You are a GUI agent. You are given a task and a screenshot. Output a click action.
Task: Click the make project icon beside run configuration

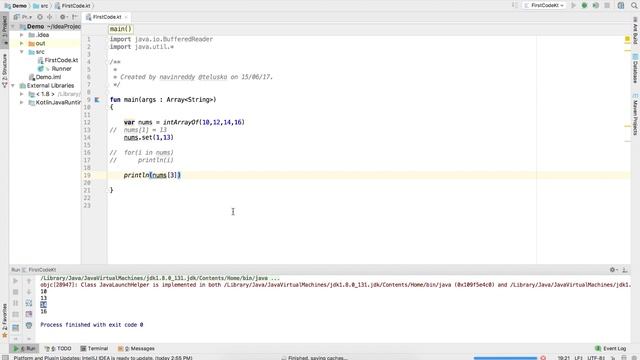515,5
